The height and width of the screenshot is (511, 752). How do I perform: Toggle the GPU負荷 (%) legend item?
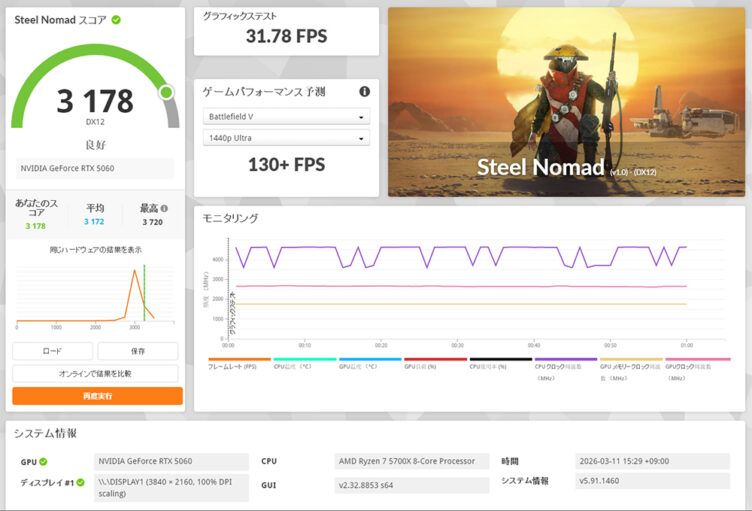point(435,363)
